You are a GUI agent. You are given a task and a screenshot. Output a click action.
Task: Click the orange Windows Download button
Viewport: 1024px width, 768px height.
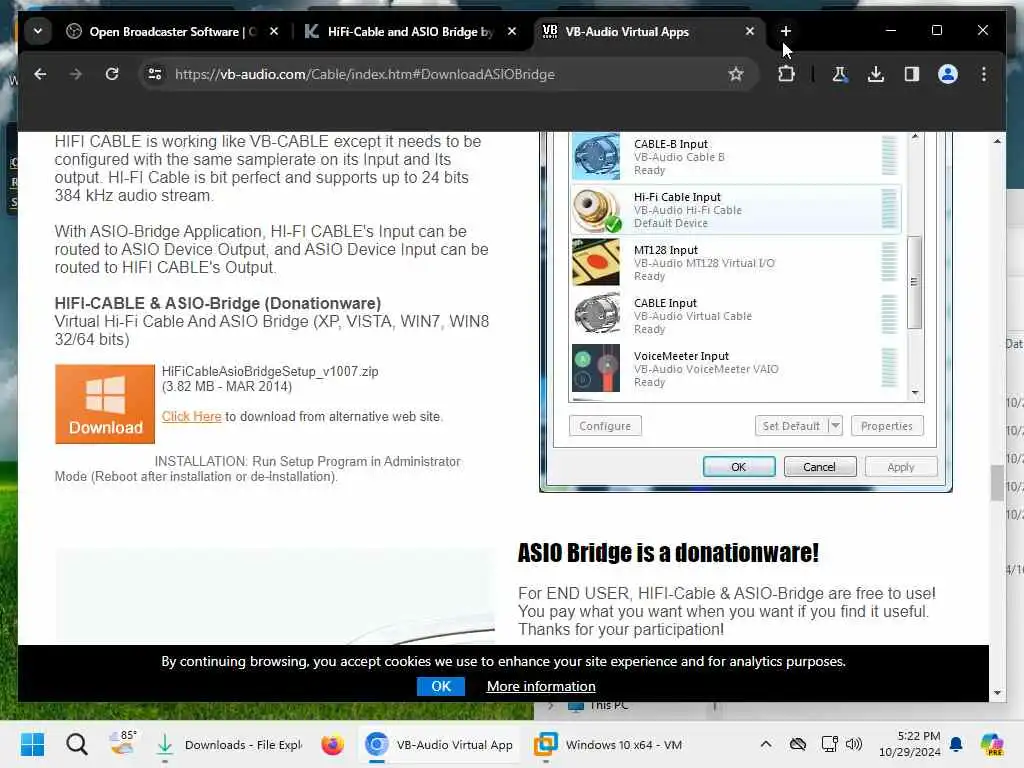(x=105, y=404)
